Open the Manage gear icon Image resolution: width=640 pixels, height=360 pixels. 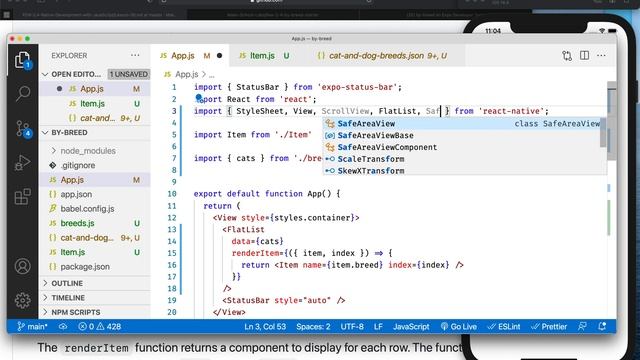[x=22, y=300]
